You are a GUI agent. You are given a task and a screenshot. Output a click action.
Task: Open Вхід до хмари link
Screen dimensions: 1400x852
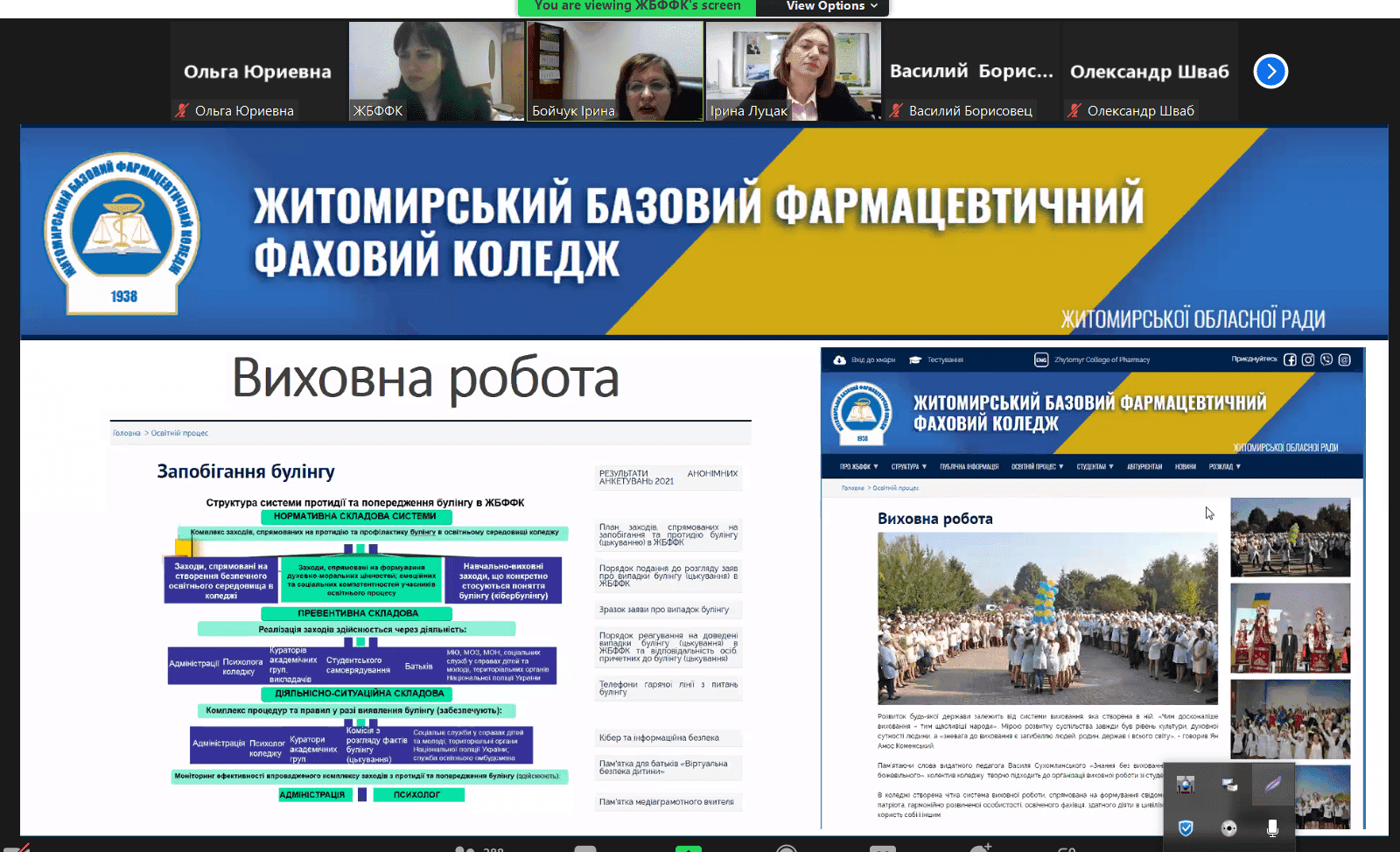click(x=872, y=360)
